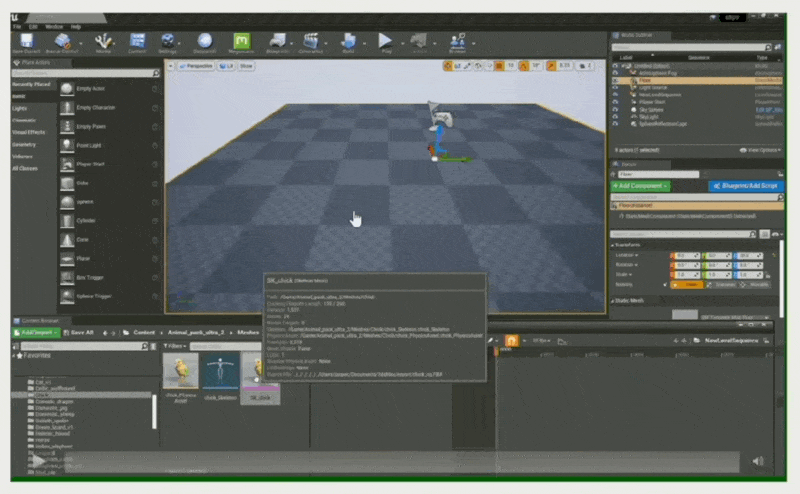Screen dimensions: 800x494
Task: Click the green Add Component button
Action: pos(640,186)
